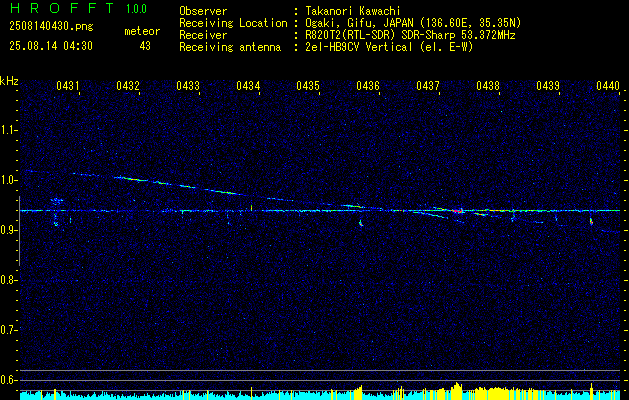Click the 0439 time marker
Viewport: 629px width, 400px height.
coord(548,86)
